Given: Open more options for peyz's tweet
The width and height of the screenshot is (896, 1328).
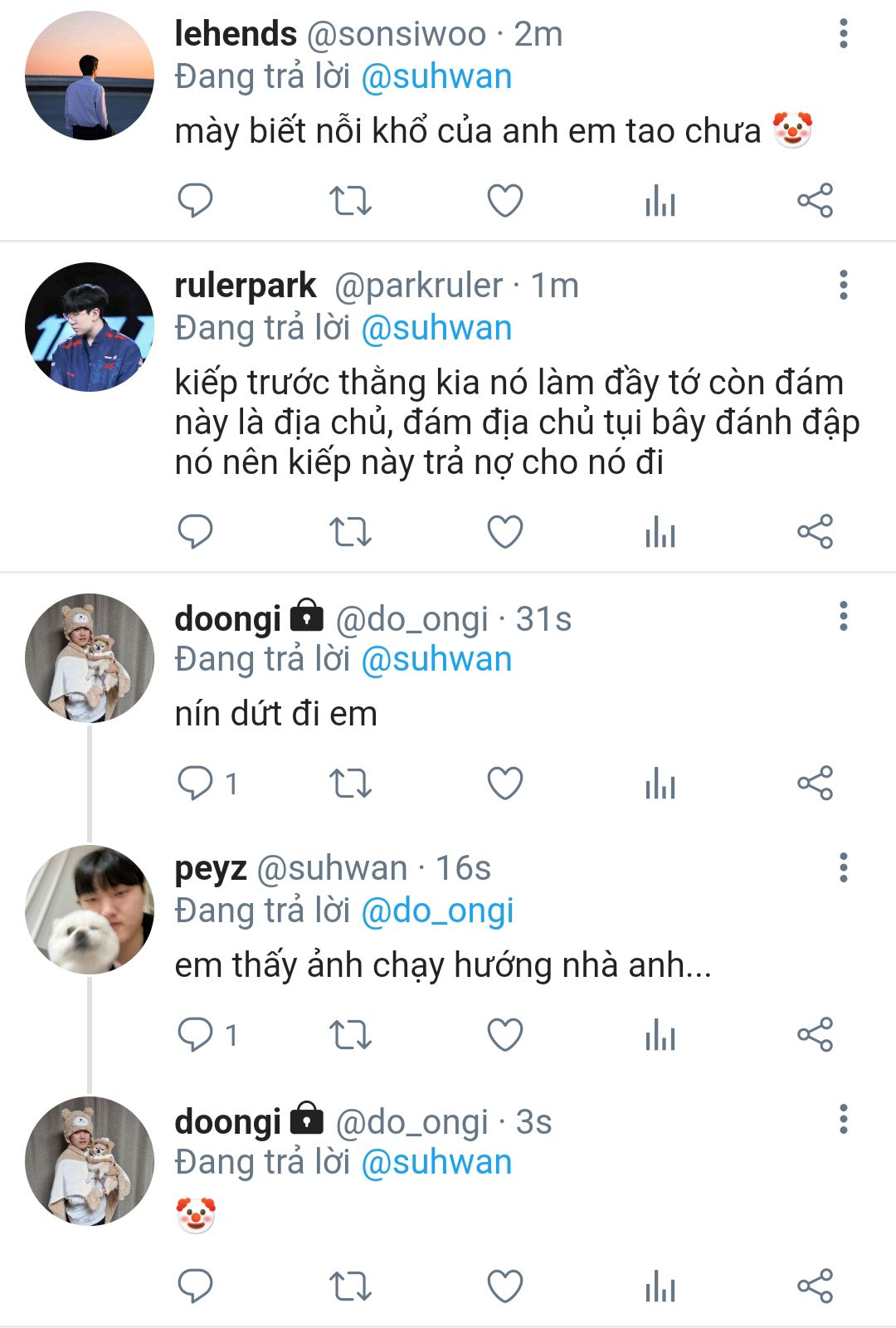Looking at the screenshot, I should click(843, 867).
